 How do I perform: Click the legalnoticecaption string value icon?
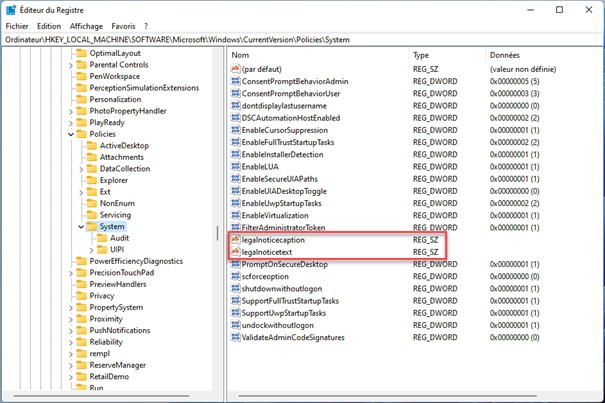(x=235, y=240)
